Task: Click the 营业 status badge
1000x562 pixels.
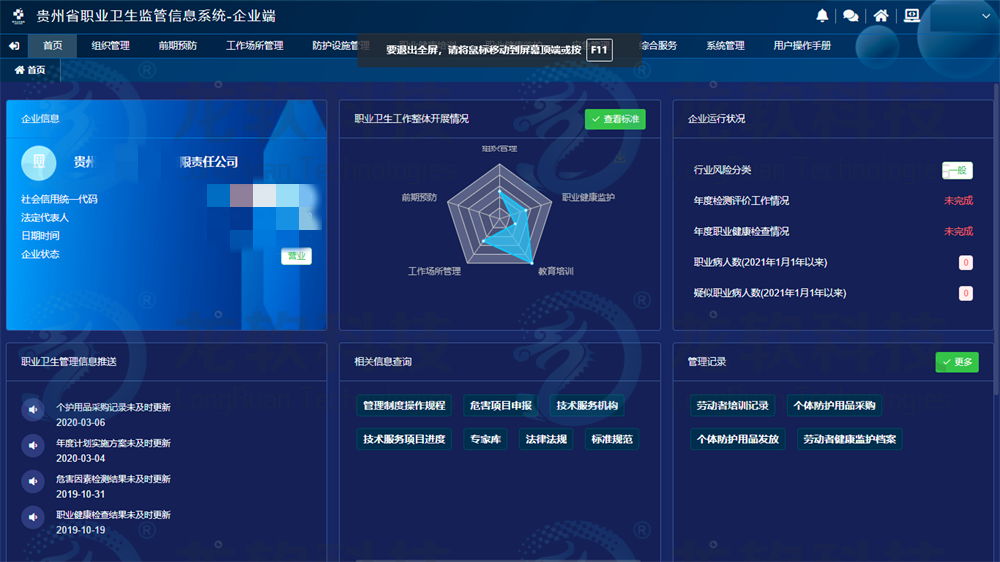Action: pos(296,257)
